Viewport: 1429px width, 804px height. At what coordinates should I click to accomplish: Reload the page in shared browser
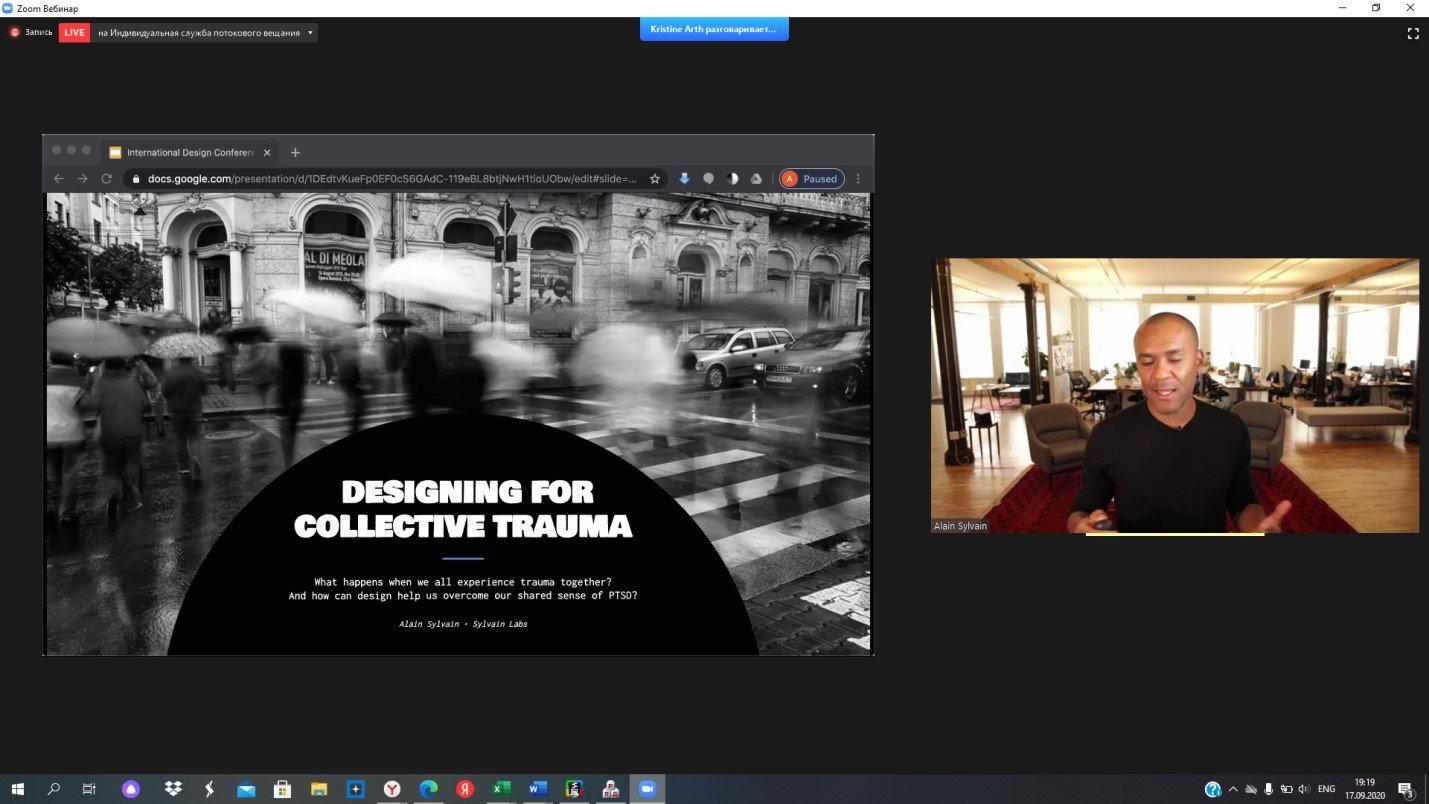pyautogui.click(x=107, y=179)
